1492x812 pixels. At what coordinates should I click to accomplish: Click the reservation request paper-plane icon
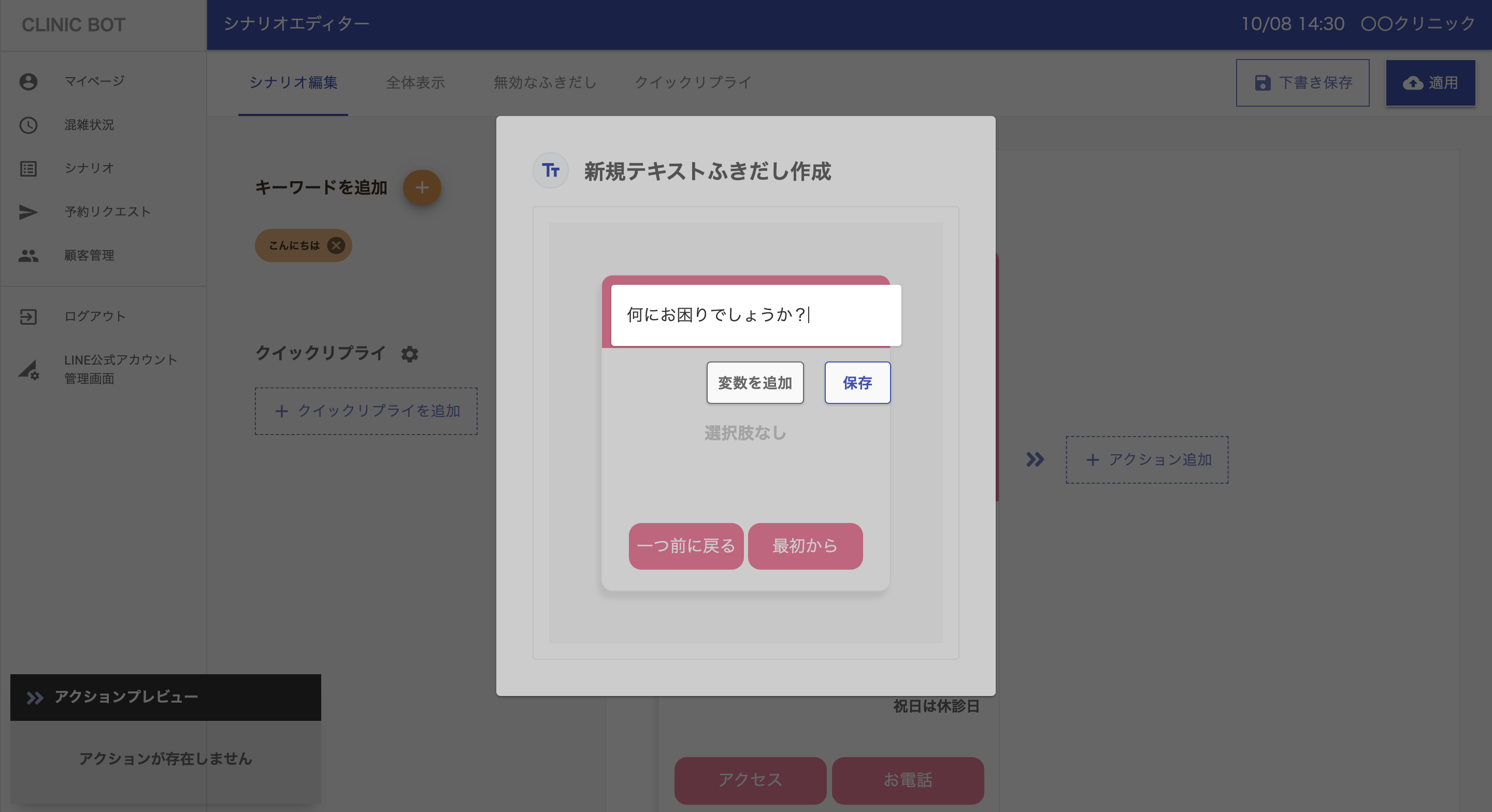(28, 212)
